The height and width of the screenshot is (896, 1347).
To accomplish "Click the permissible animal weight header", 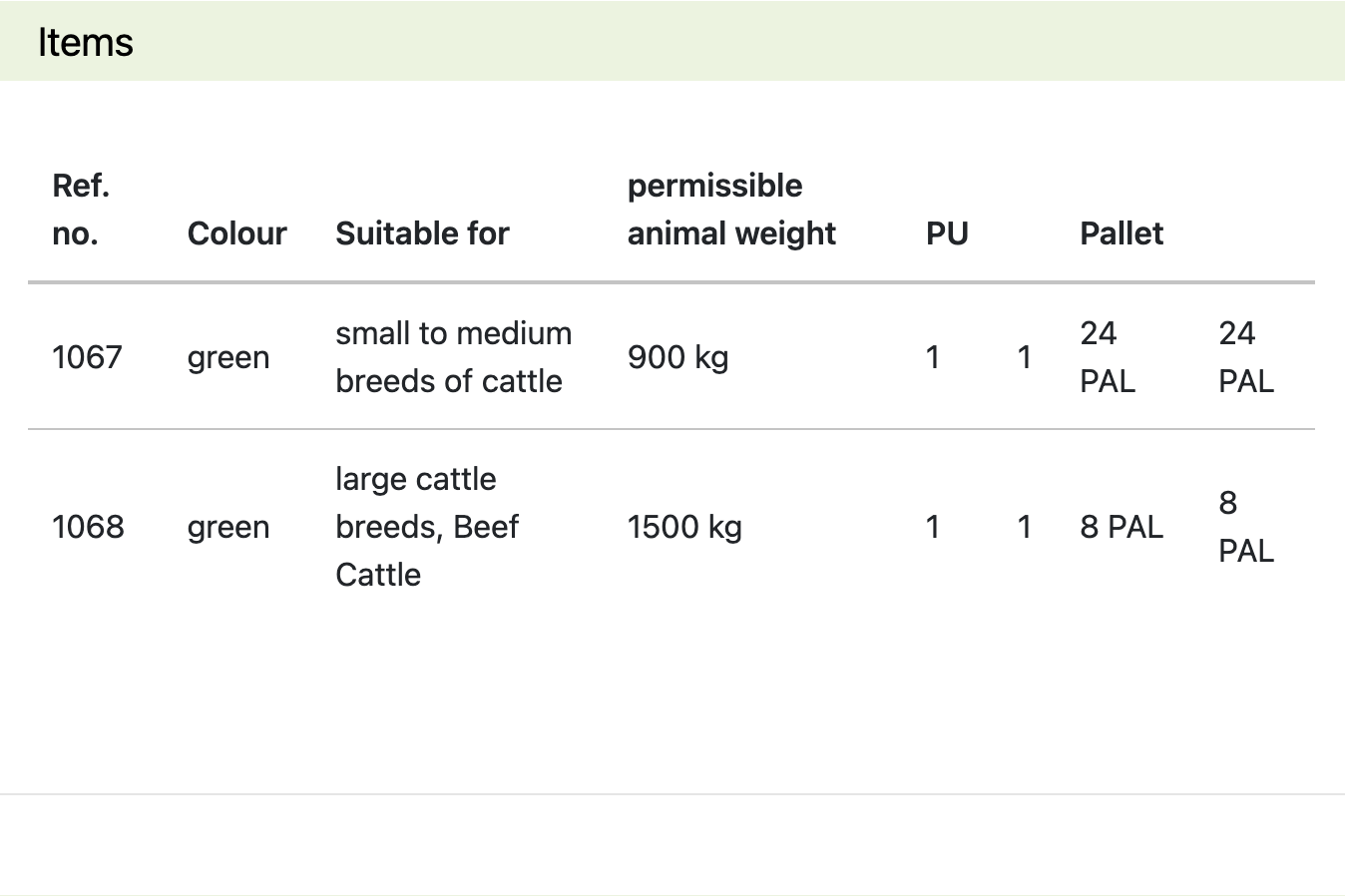I will pos(731,210).
